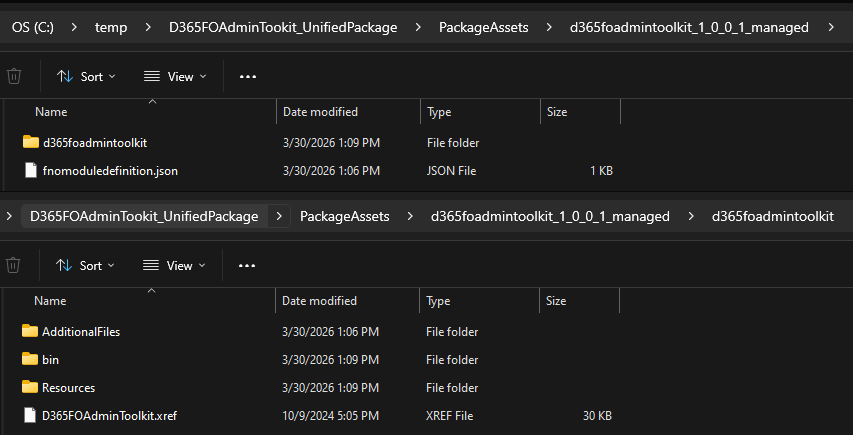The image size is (853, 435).
Task: Click the fnomoduledefinition.json file icon
Action: coord(30,171)
